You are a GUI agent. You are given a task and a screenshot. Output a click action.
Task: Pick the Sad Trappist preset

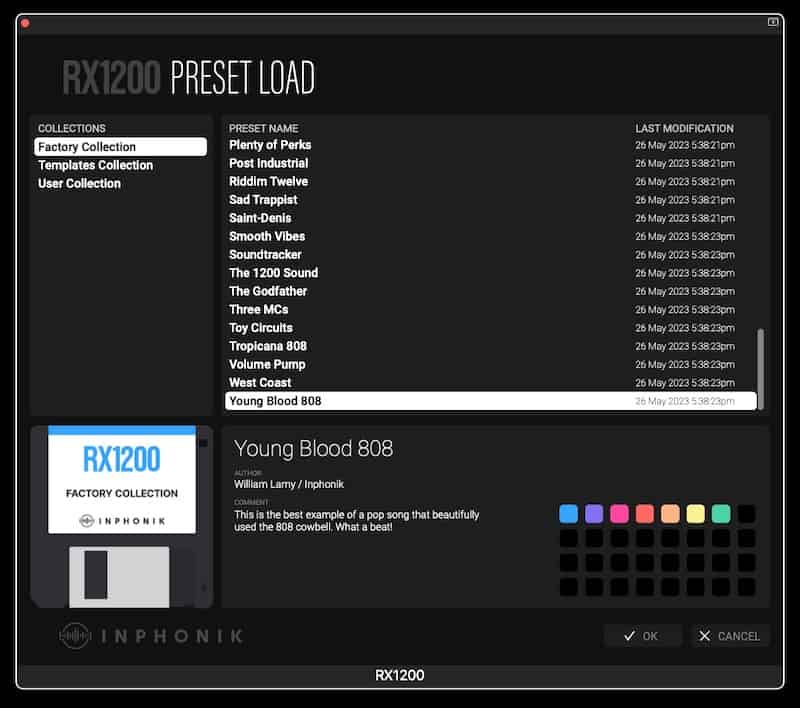point(491,200)
